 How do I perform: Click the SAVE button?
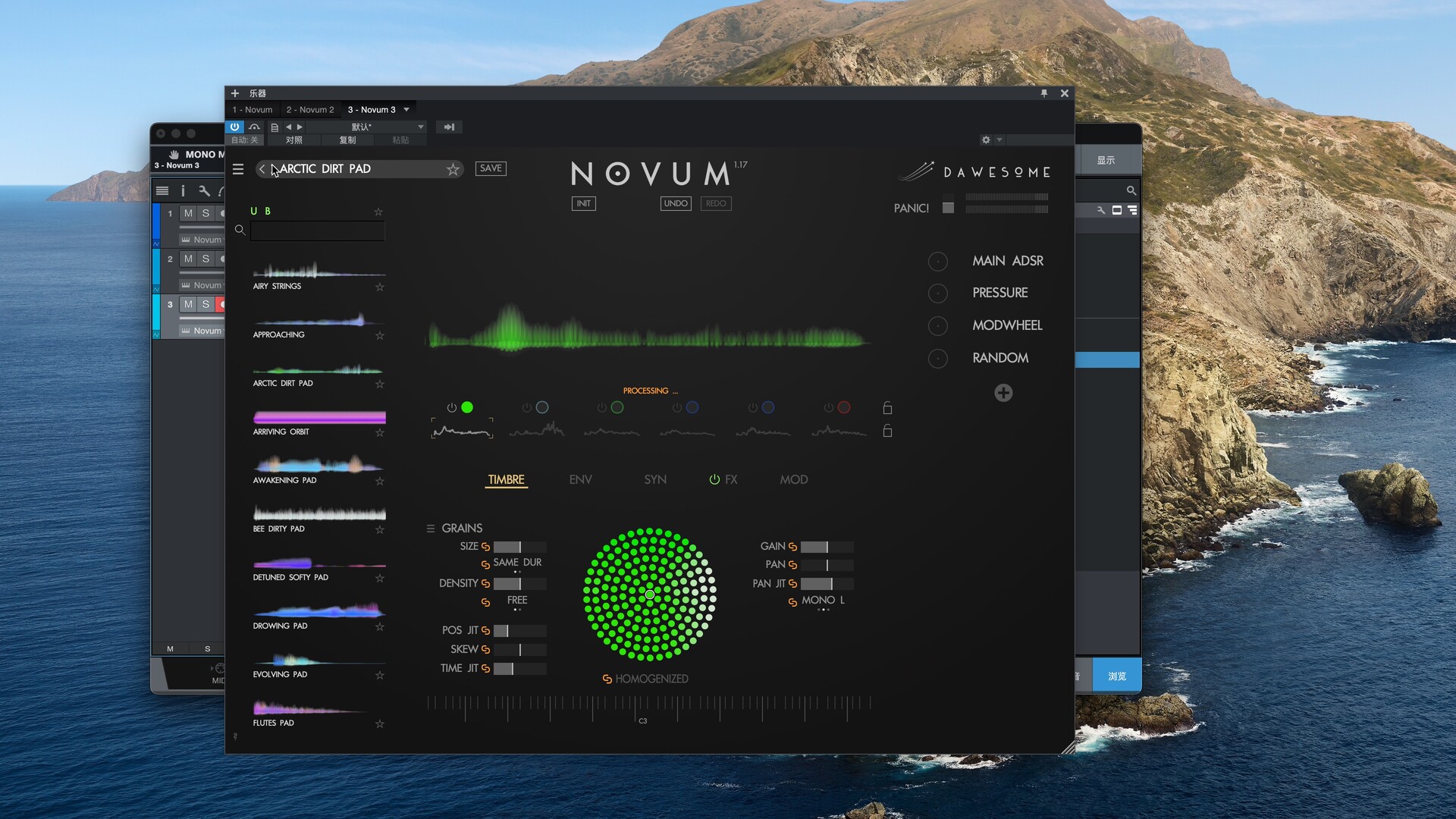coord(491,168)
